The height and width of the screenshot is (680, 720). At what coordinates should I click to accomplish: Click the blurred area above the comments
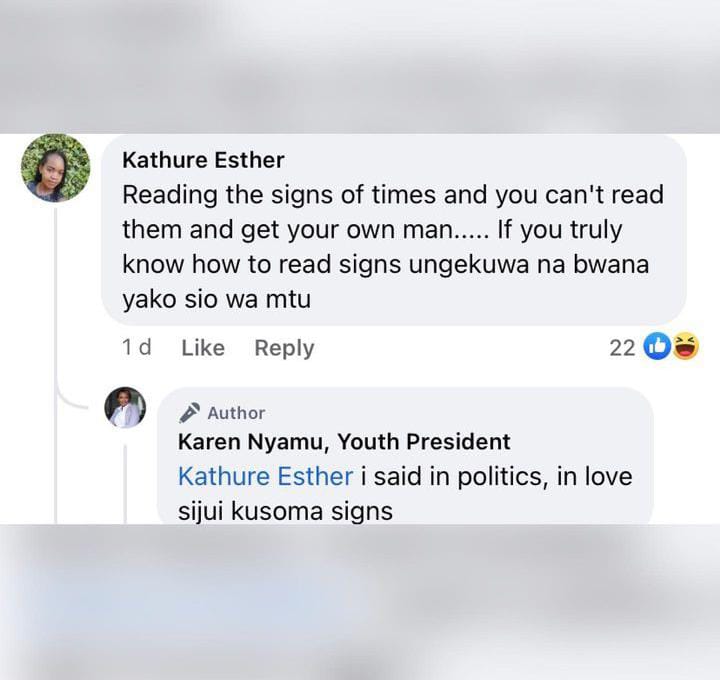point(360,67)
